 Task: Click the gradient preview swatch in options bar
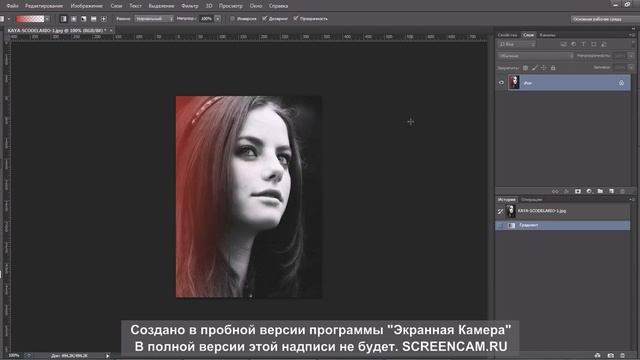(30, 19)
